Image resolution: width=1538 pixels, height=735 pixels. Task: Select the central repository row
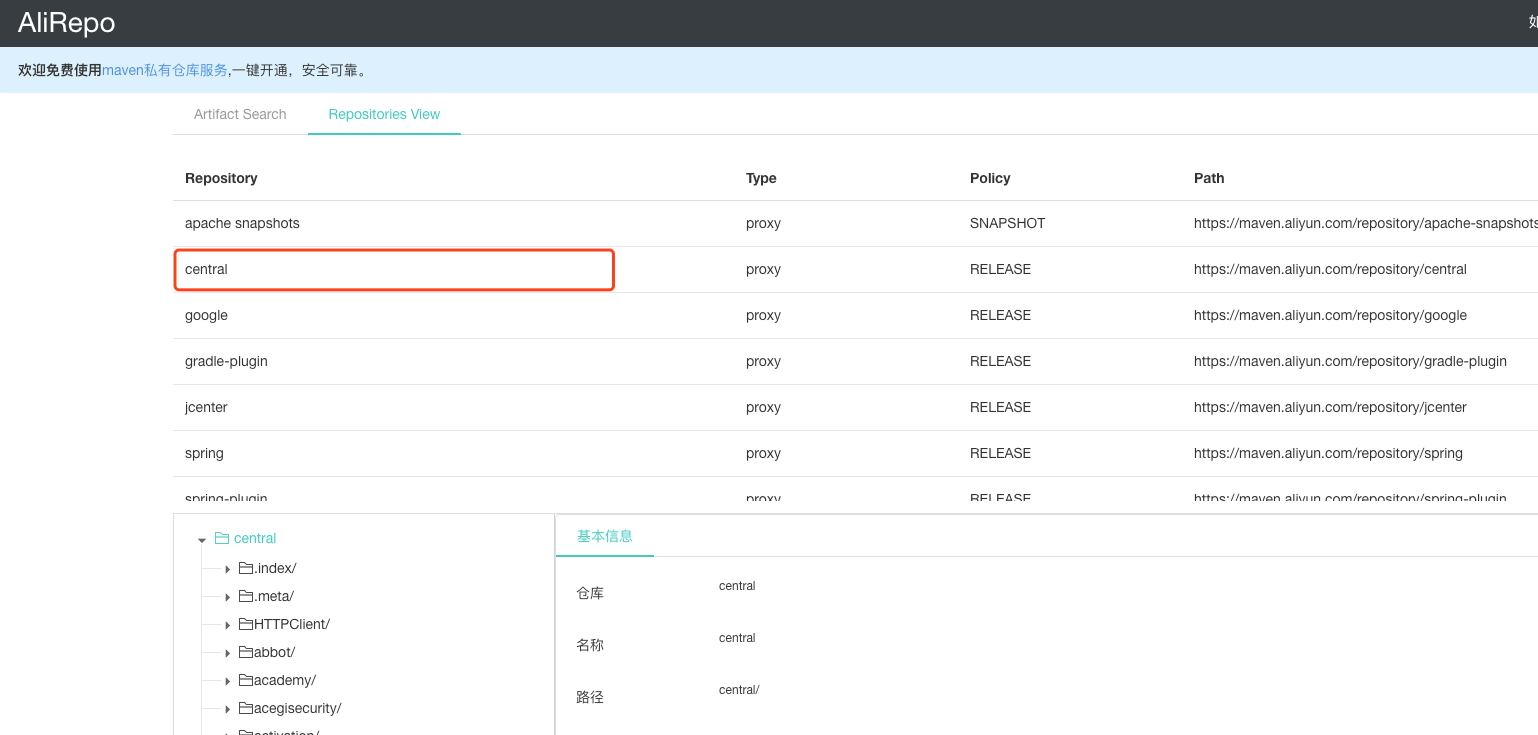click(x=855, y=269)
